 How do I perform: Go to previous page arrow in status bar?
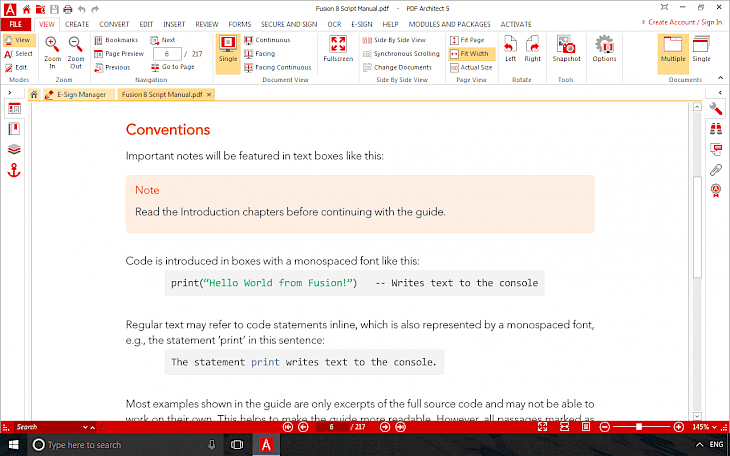pos(303,427)
